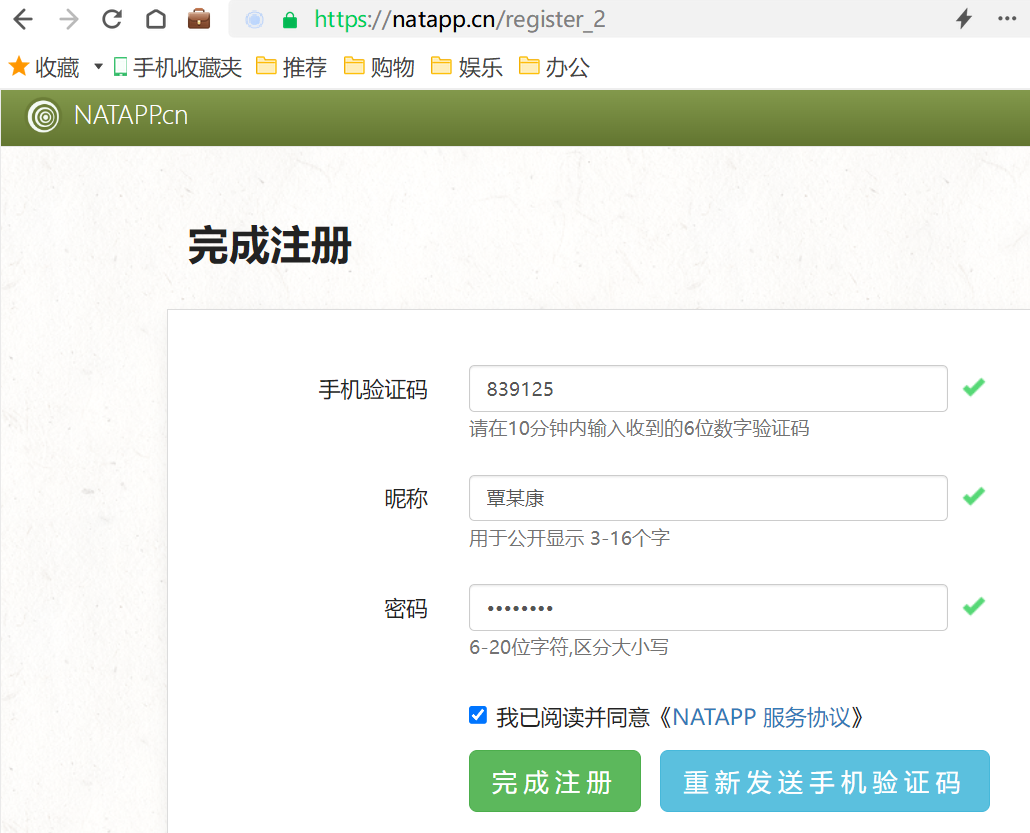The image size is (1030, 833).
Task: Uncheck the 我已阅读并同意 agreement checkbox
Action: [x=477, y=714]
